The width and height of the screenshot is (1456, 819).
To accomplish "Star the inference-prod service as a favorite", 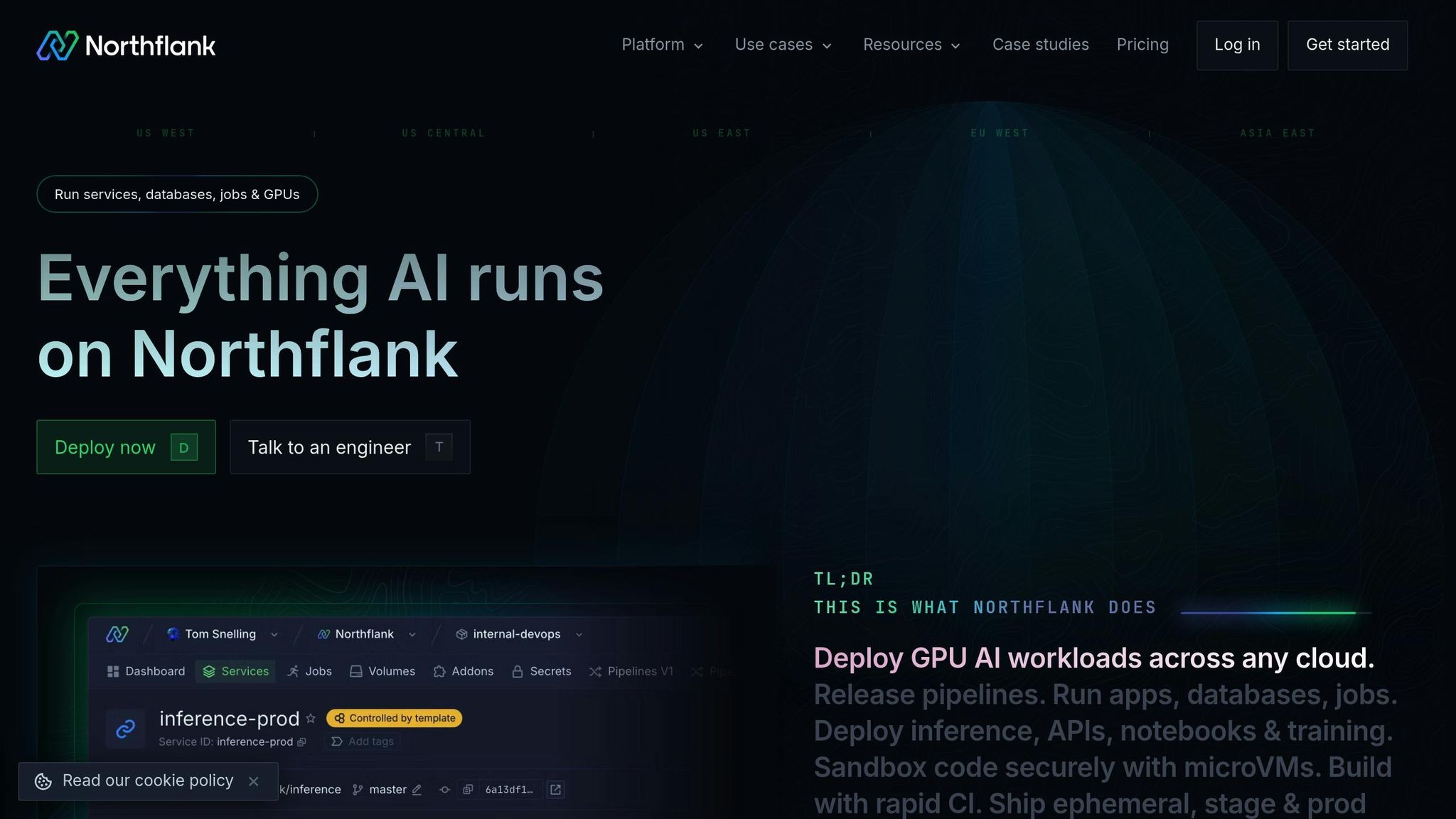I will (311, 719).
